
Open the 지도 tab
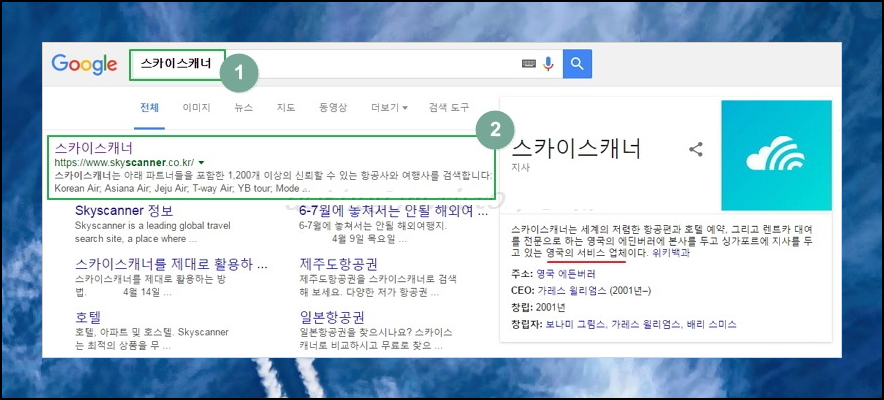click(286, 107)
